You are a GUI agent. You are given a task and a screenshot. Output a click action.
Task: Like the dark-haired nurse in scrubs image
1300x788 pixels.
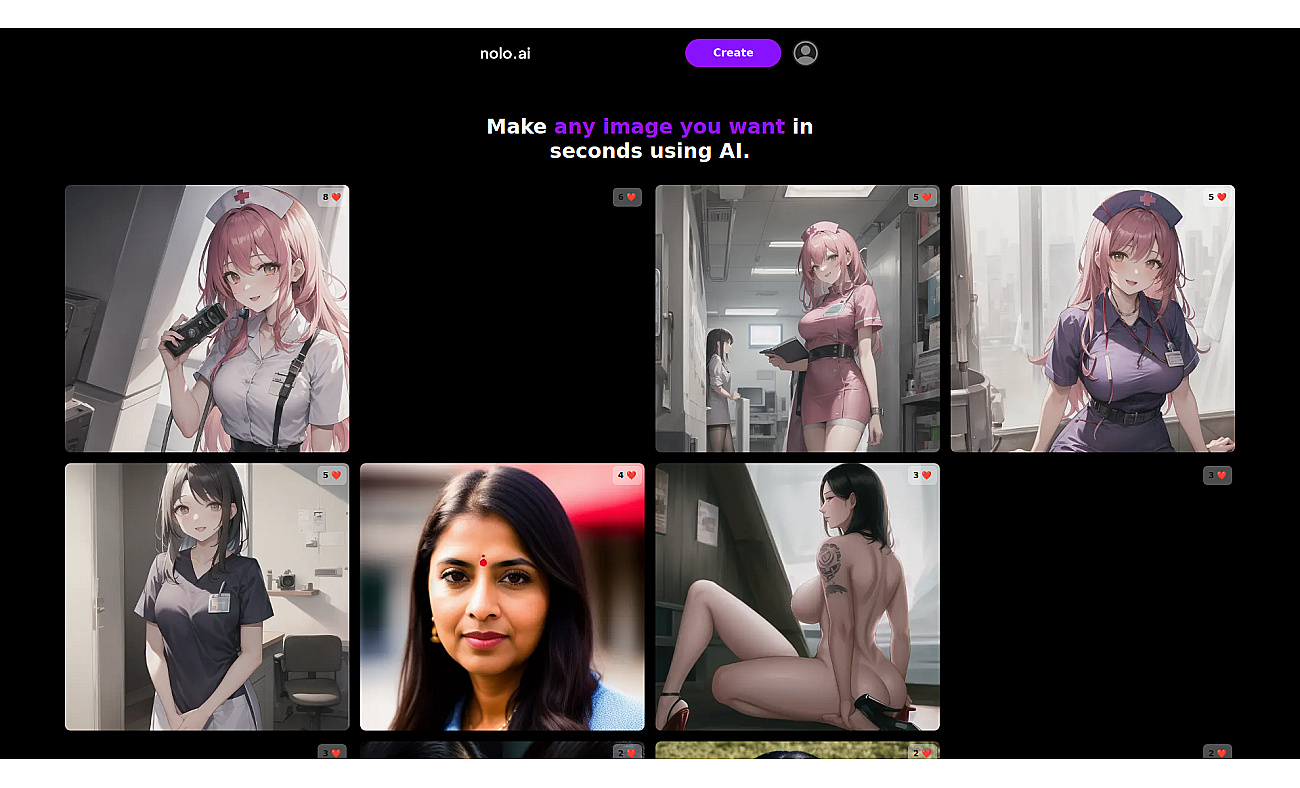(332, 475)
